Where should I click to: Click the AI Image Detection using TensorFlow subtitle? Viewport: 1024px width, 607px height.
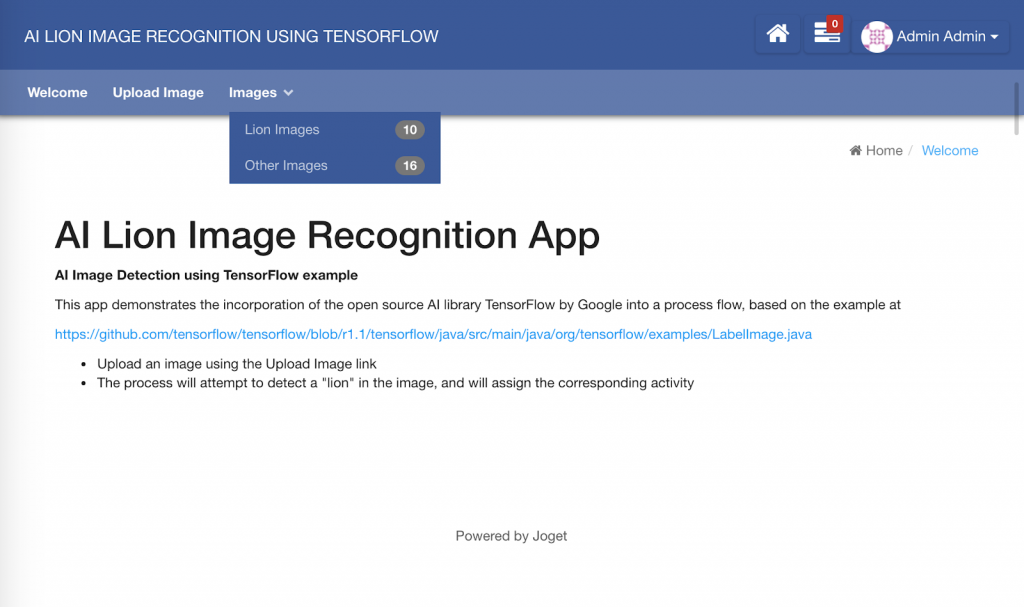[206, 275]
